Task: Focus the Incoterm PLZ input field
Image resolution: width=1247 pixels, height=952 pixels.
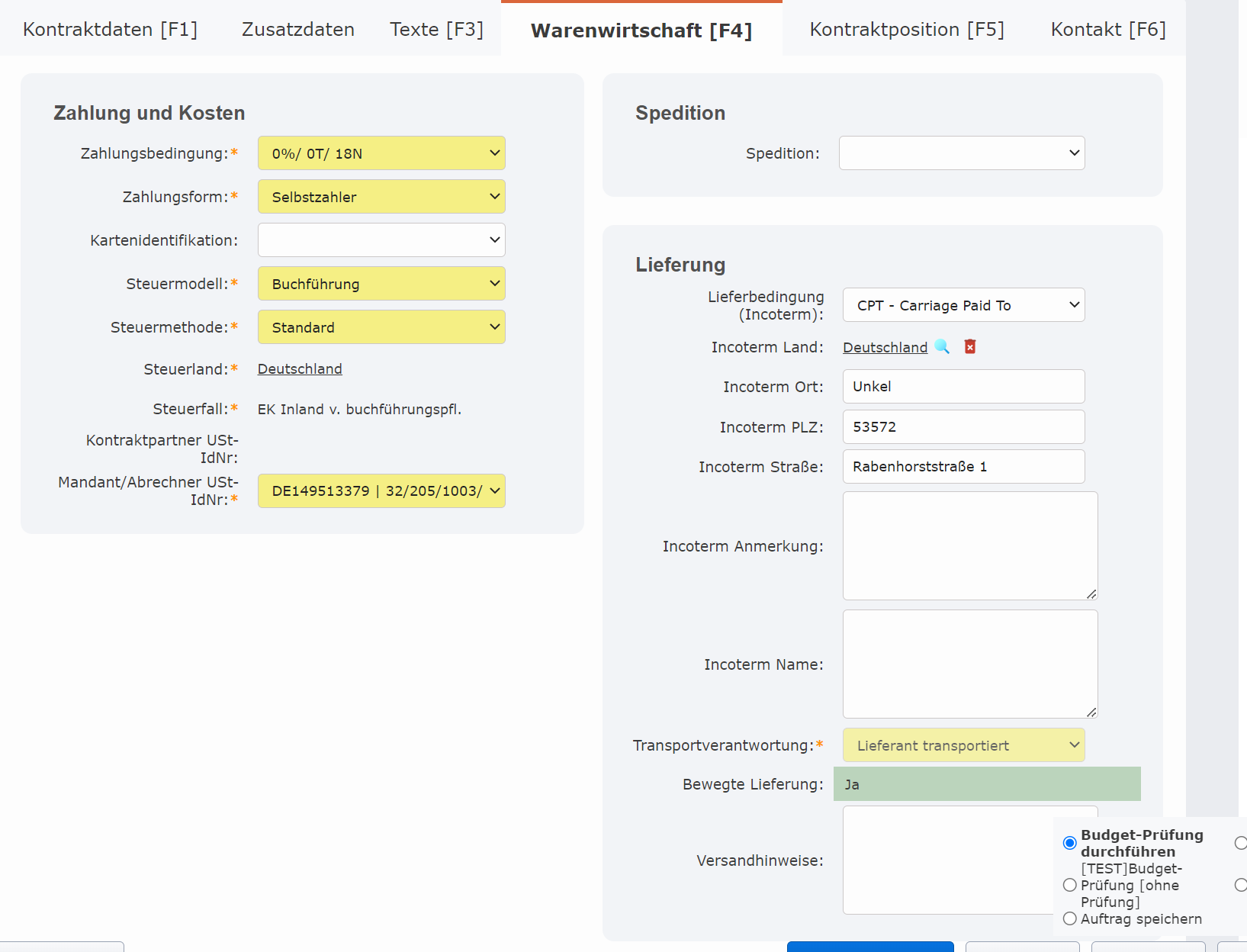Action: 963,427
